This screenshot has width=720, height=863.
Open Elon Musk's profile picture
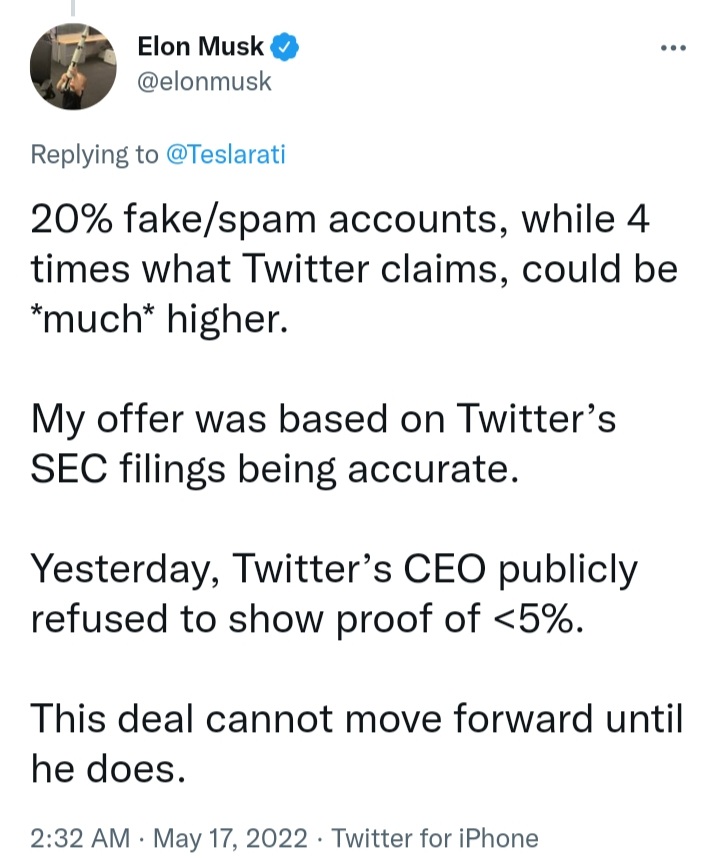point(73,66)
